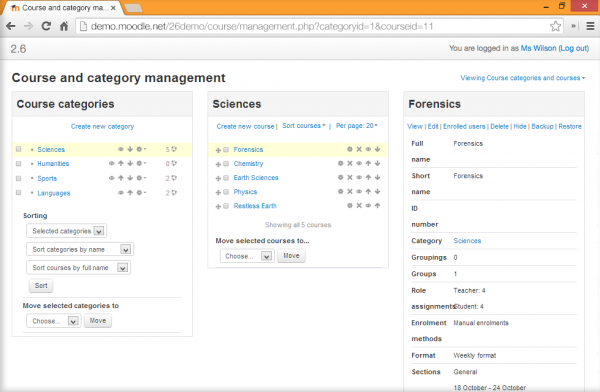Expand the Per page: 20 menu
Viewport: 600px width, 392px height.
click(357, 126)
